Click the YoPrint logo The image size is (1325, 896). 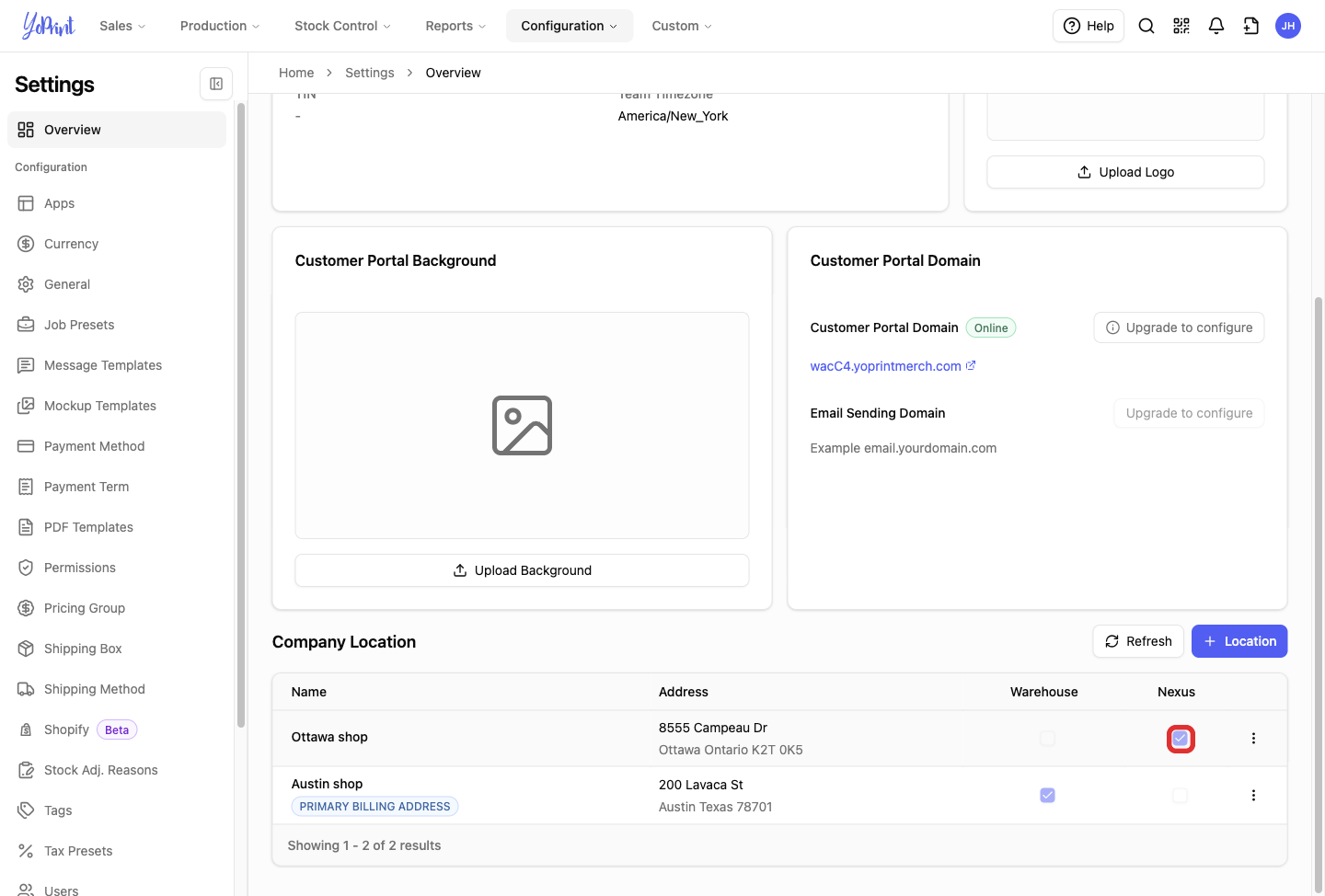(49, 26)
